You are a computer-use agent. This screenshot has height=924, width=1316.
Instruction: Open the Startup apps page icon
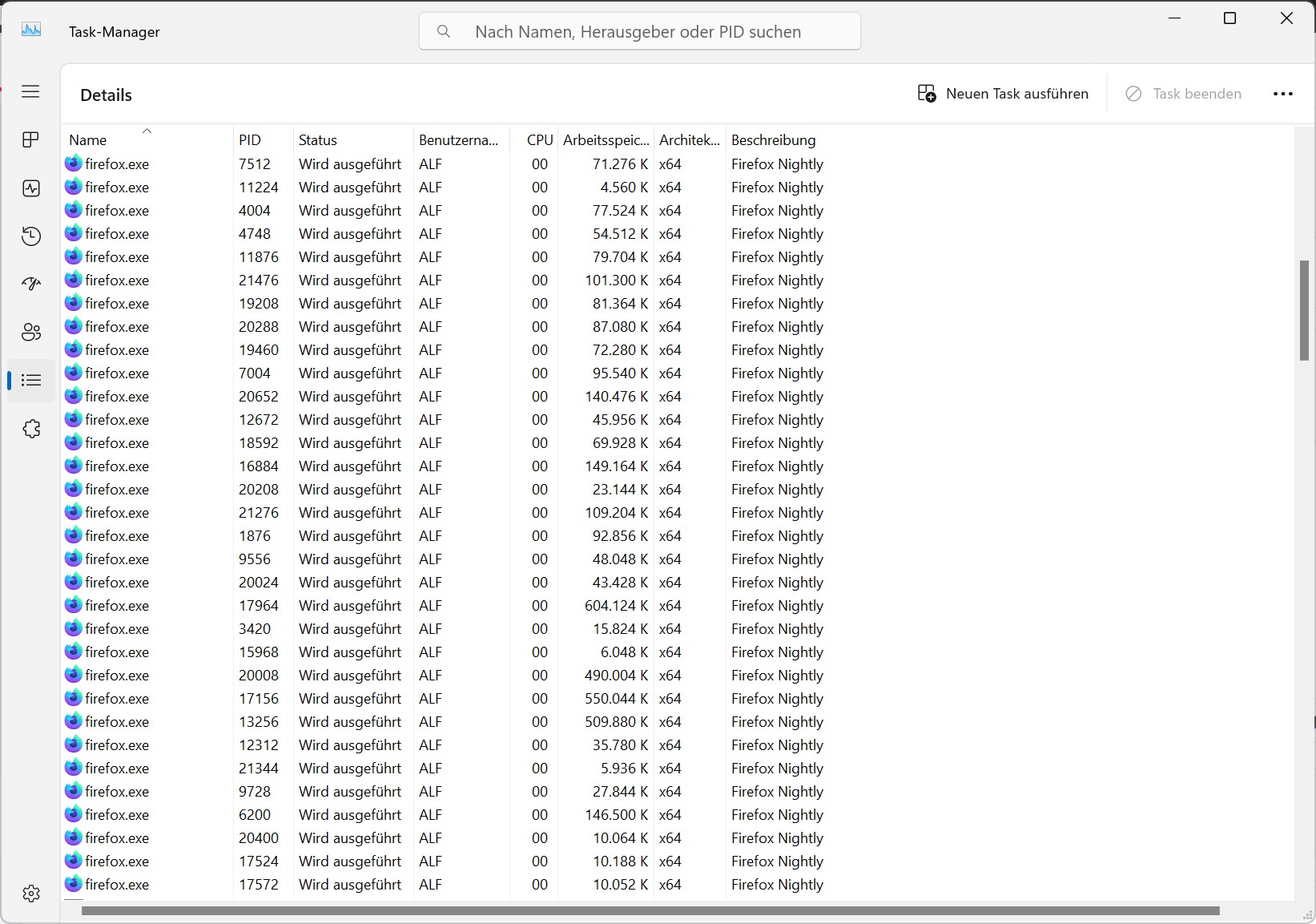[x=30, y=284]
